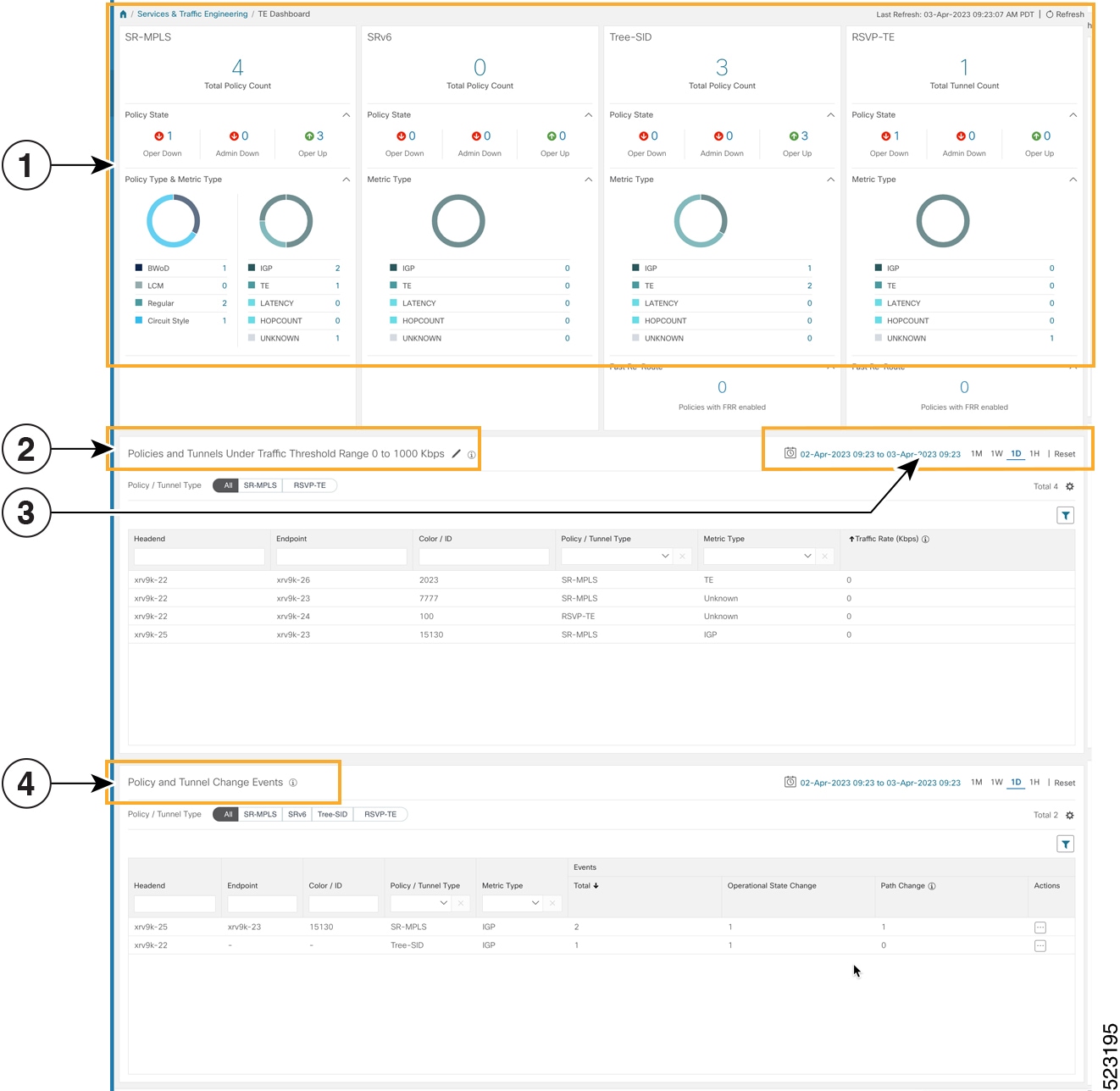
Task: Select the 1W time range tab
Action: [x=996, y=453]
